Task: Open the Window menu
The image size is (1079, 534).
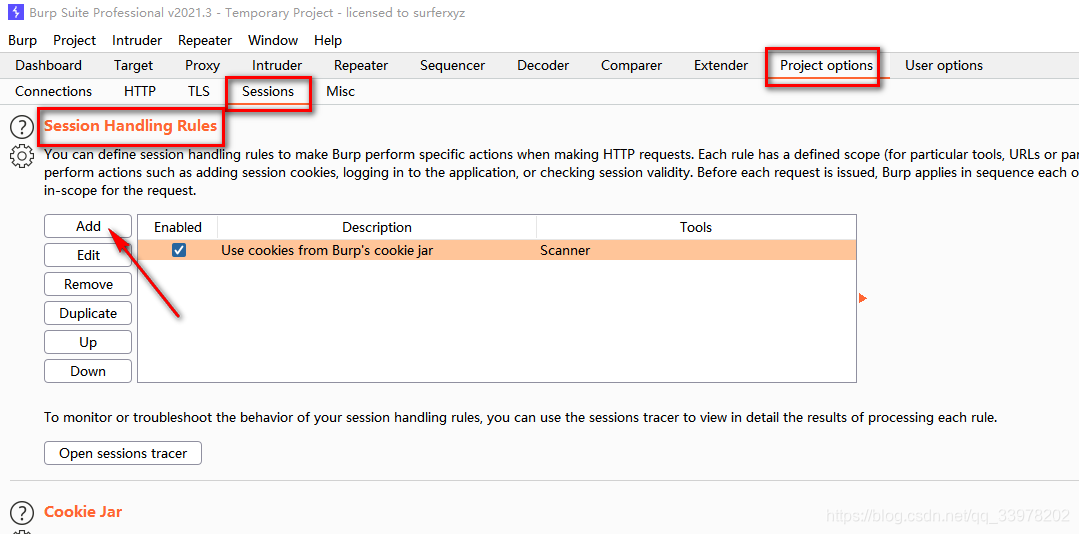Action: click(x=273, y=41)
